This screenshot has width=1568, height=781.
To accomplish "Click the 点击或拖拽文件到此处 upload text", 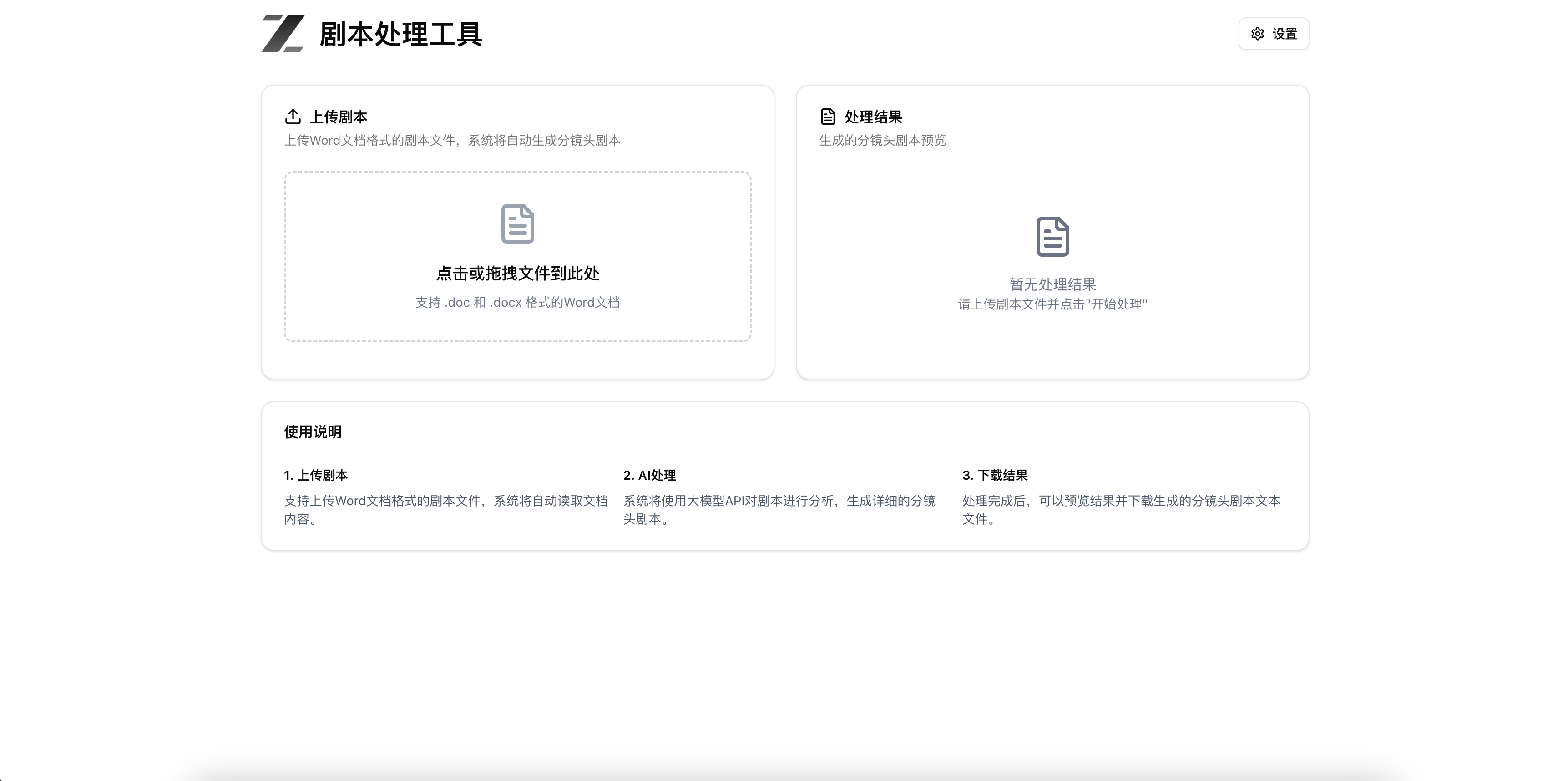I will [517, 274].
